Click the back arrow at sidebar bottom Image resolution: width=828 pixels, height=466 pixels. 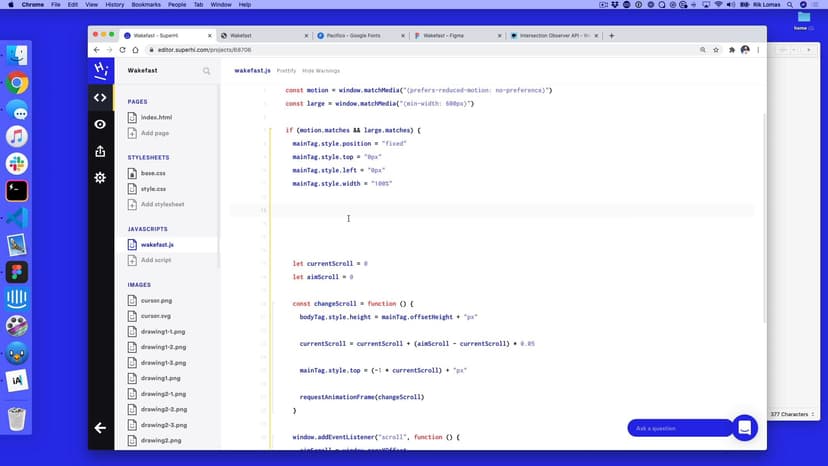[100, 428]
